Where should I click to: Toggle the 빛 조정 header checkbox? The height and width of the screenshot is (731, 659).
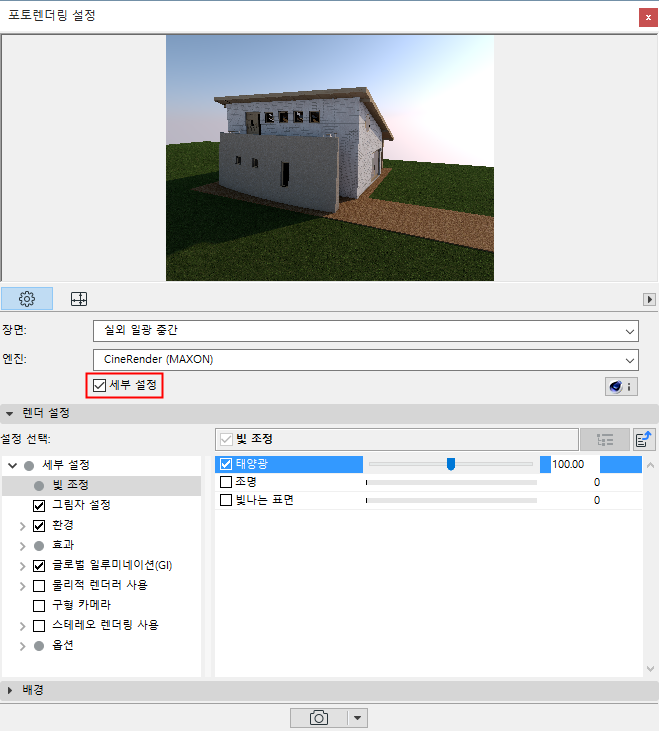pyautogui.click(x=227, y=439)
